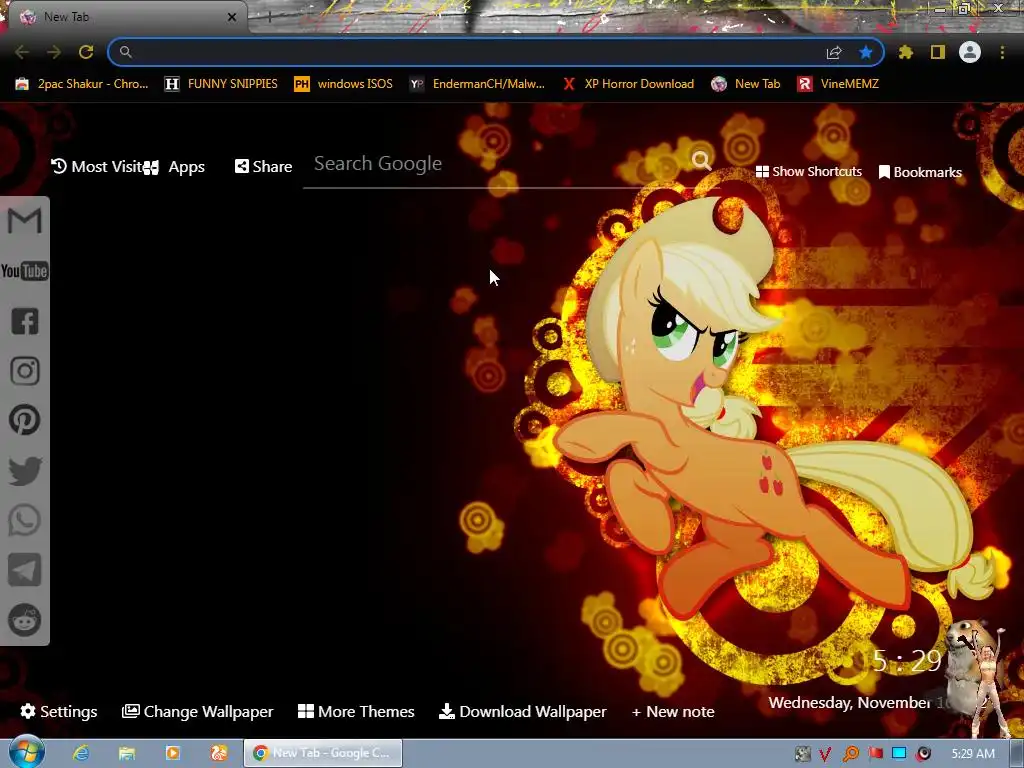Click the magnifier icon beside Search Google
Viewport: 1024px width, 768px height.
(x=701, y=159)
